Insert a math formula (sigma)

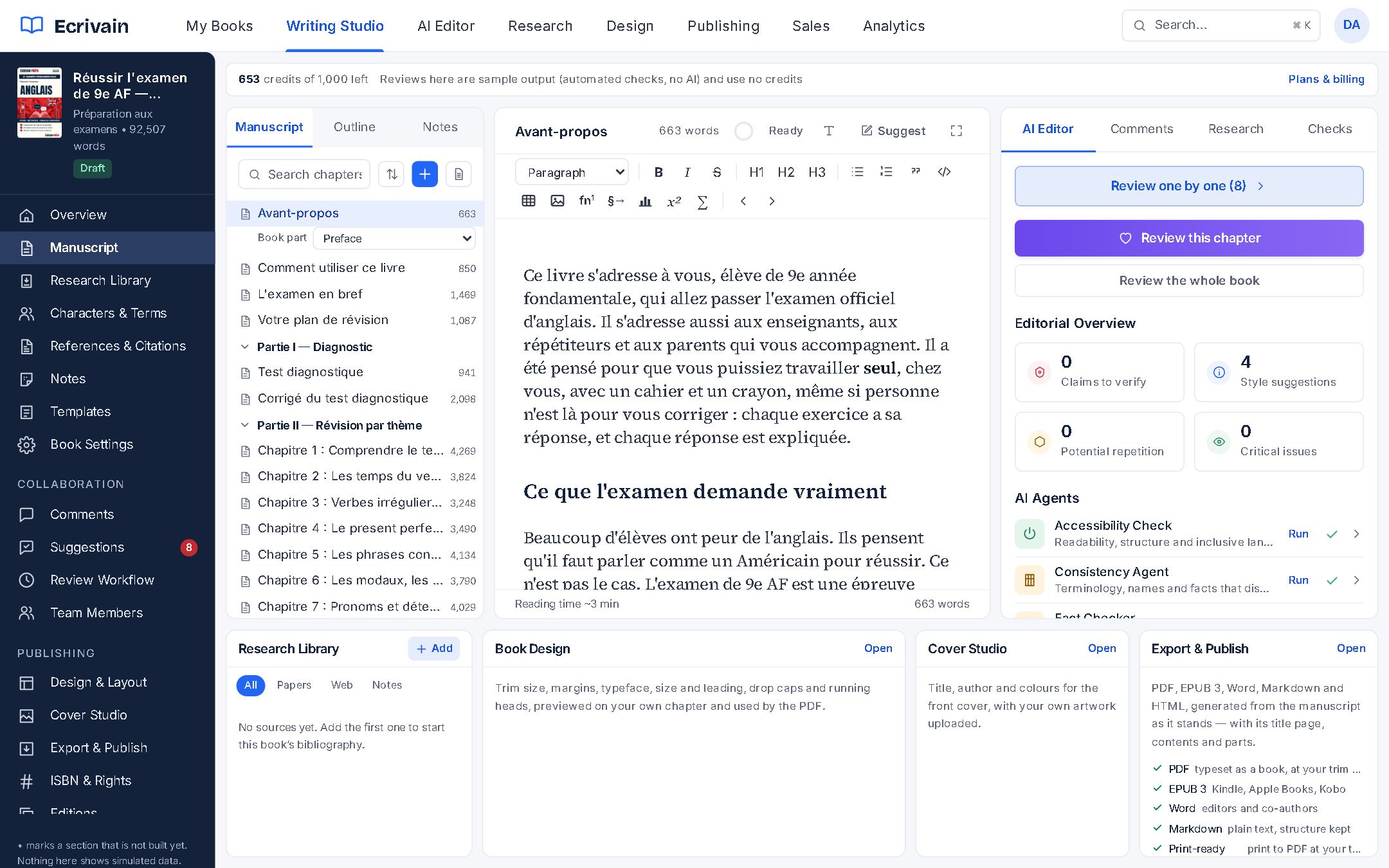(703, 201)
